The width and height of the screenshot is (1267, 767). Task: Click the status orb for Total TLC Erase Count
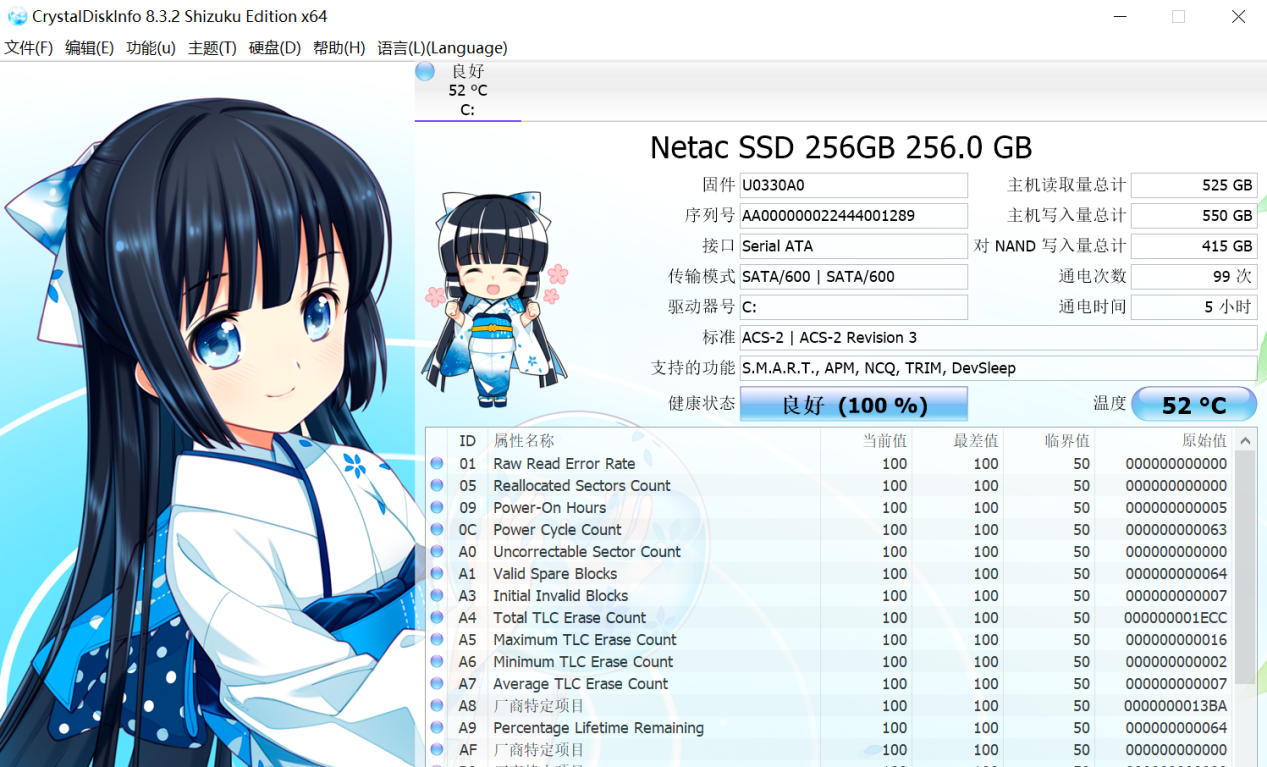click(x=437, y=617)
